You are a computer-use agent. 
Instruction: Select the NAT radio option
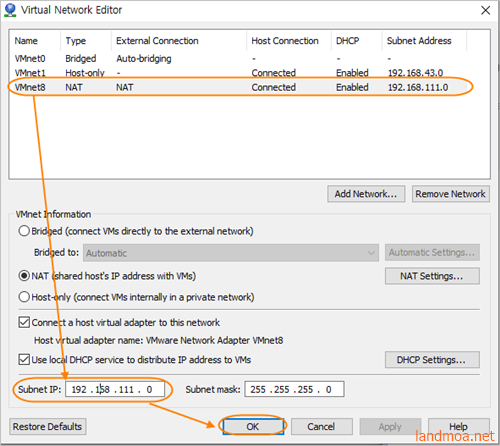[24, 276]
